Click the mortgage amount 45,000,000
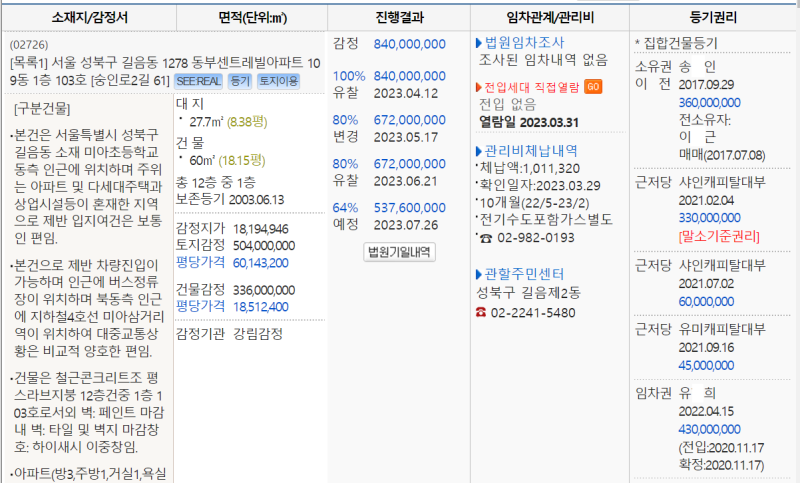Screen dimensions: 800x483 click(x=706, y=365)
